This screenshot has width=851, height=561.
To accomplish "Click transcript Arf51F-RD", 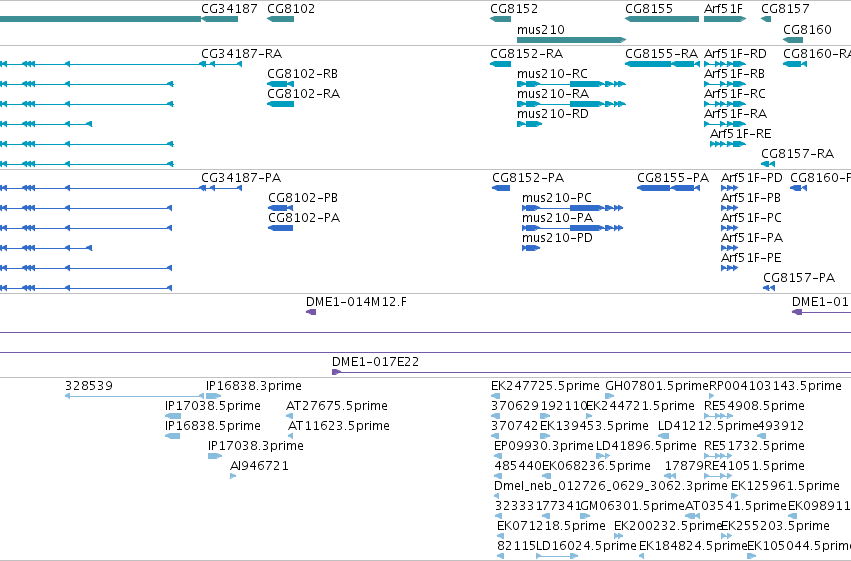I will (x=735, y=54).
